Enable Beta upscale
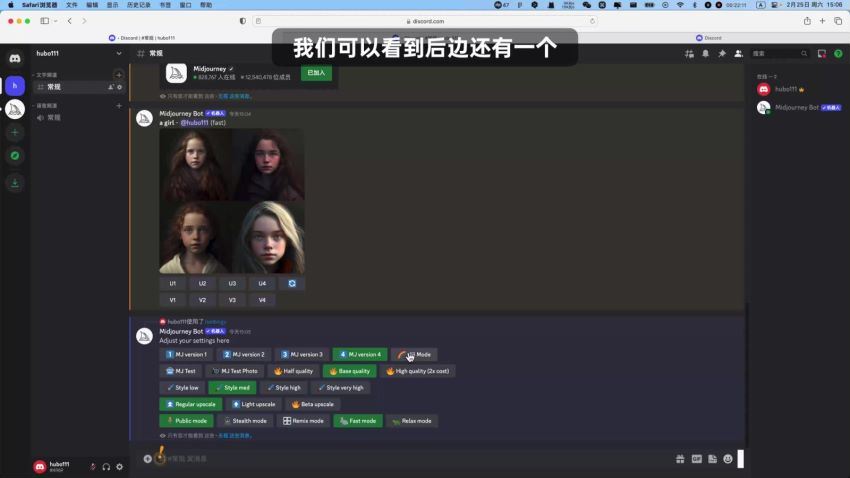The image size is (850, 478). click(312, 404)
